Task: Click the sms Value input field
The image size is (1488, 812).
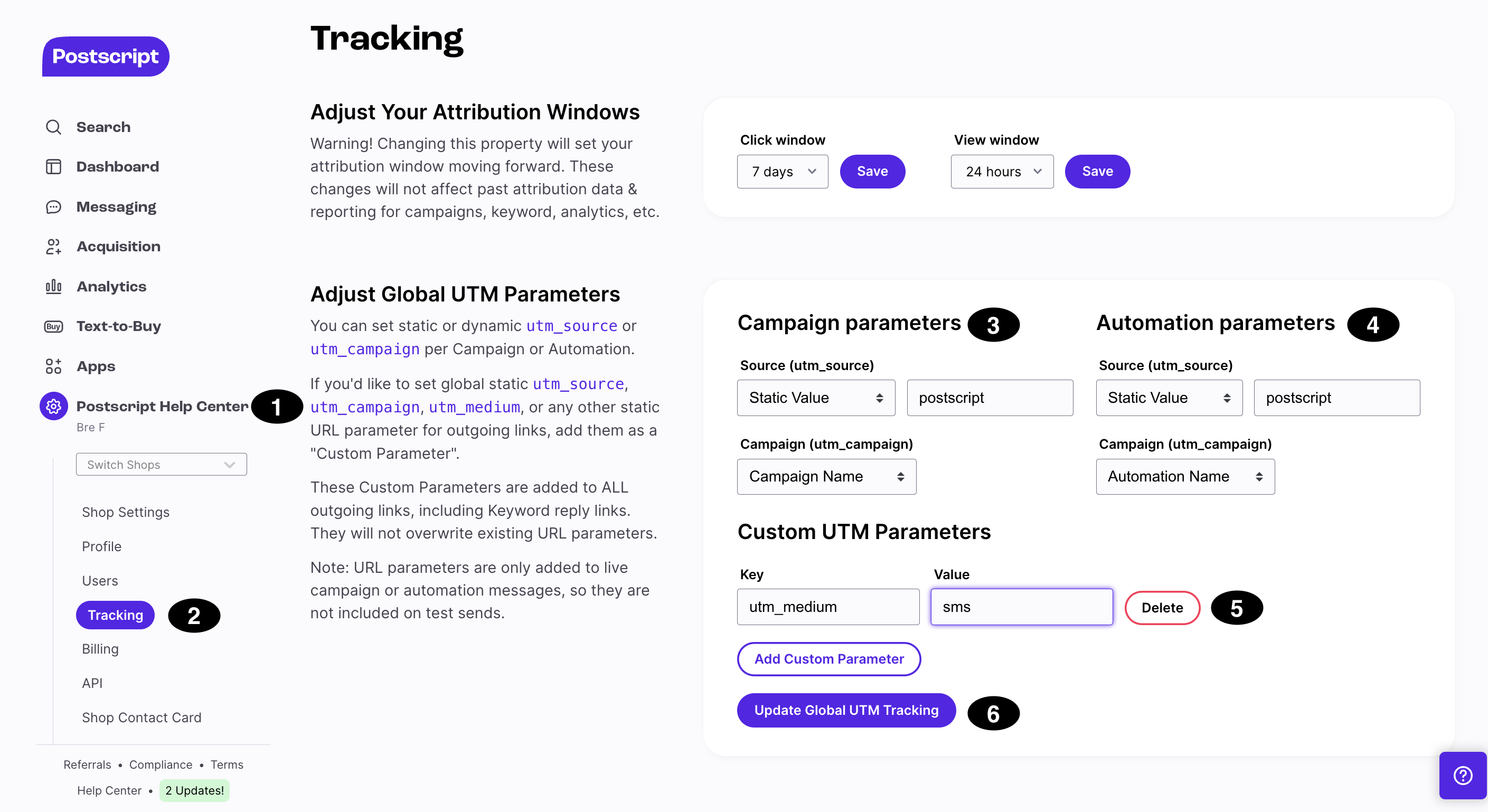Action: point(1021,607)
